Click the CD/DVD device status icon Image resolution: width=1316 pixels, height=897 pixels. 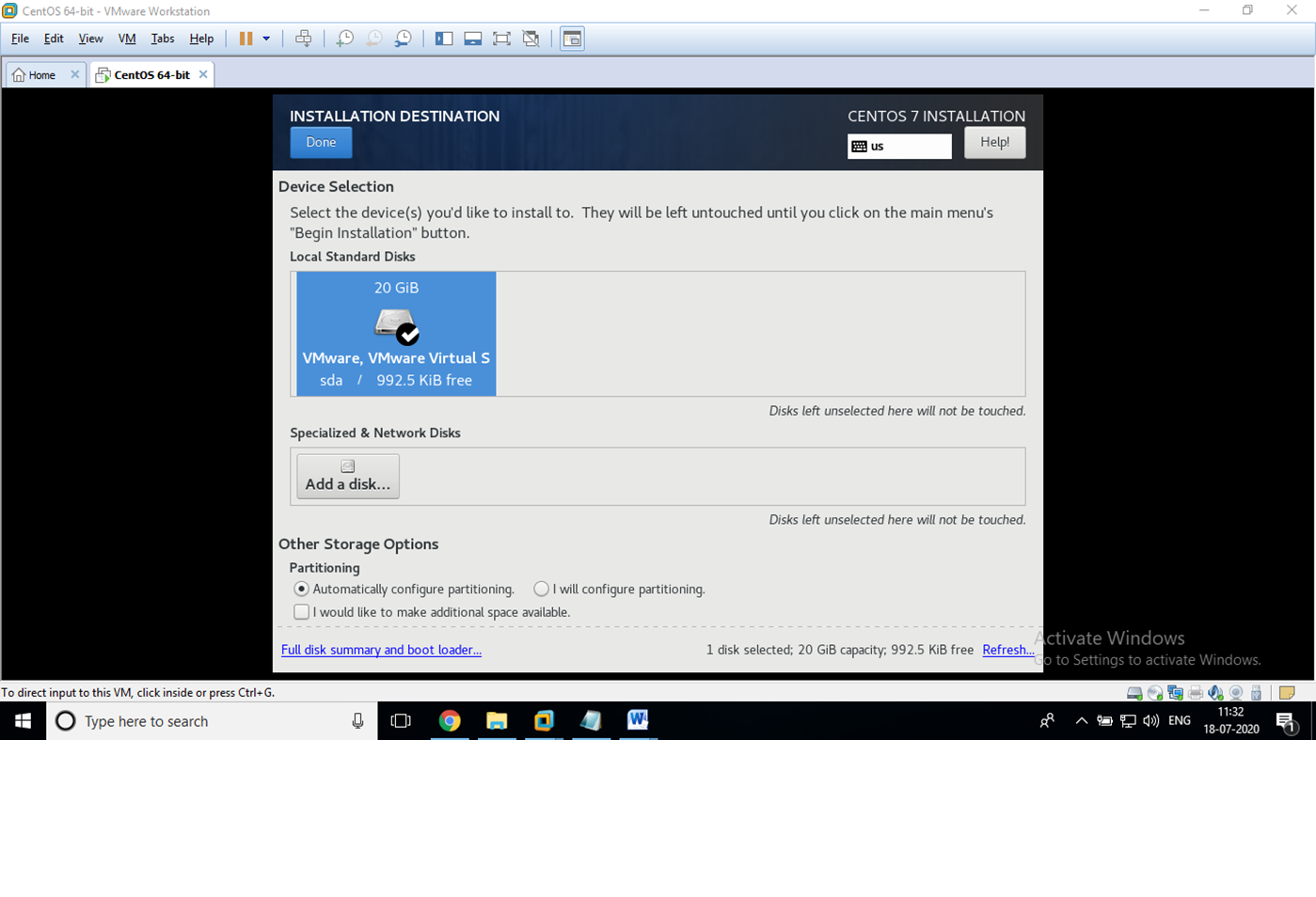click(1154, 692)
